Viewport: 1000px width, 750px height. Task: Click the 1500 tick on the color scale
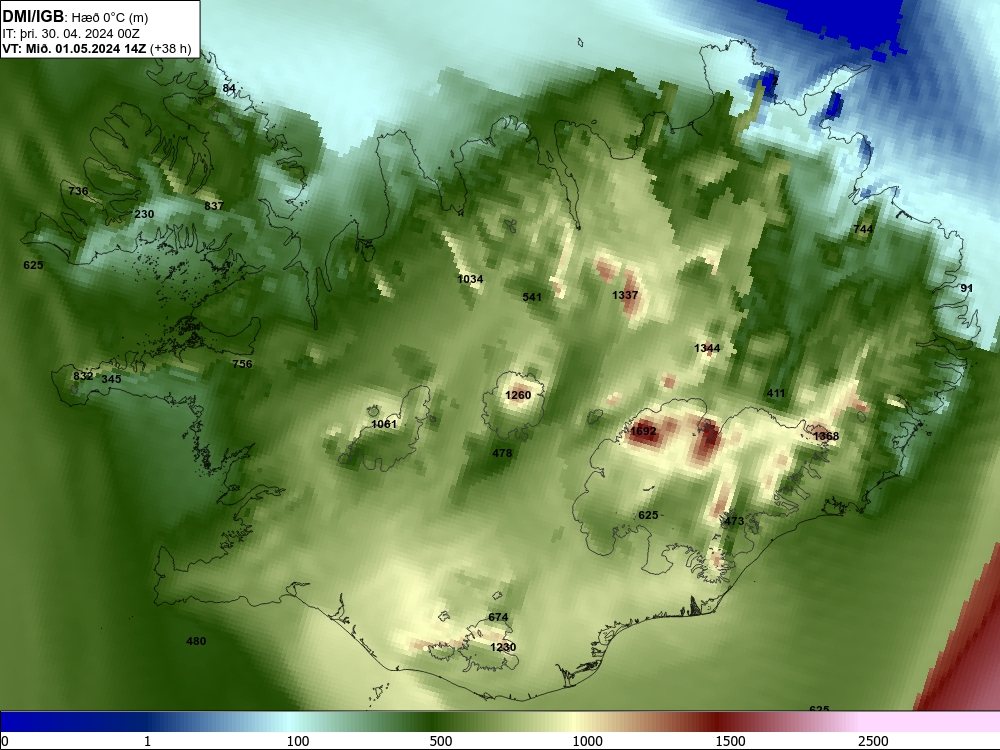click(730, 741)
